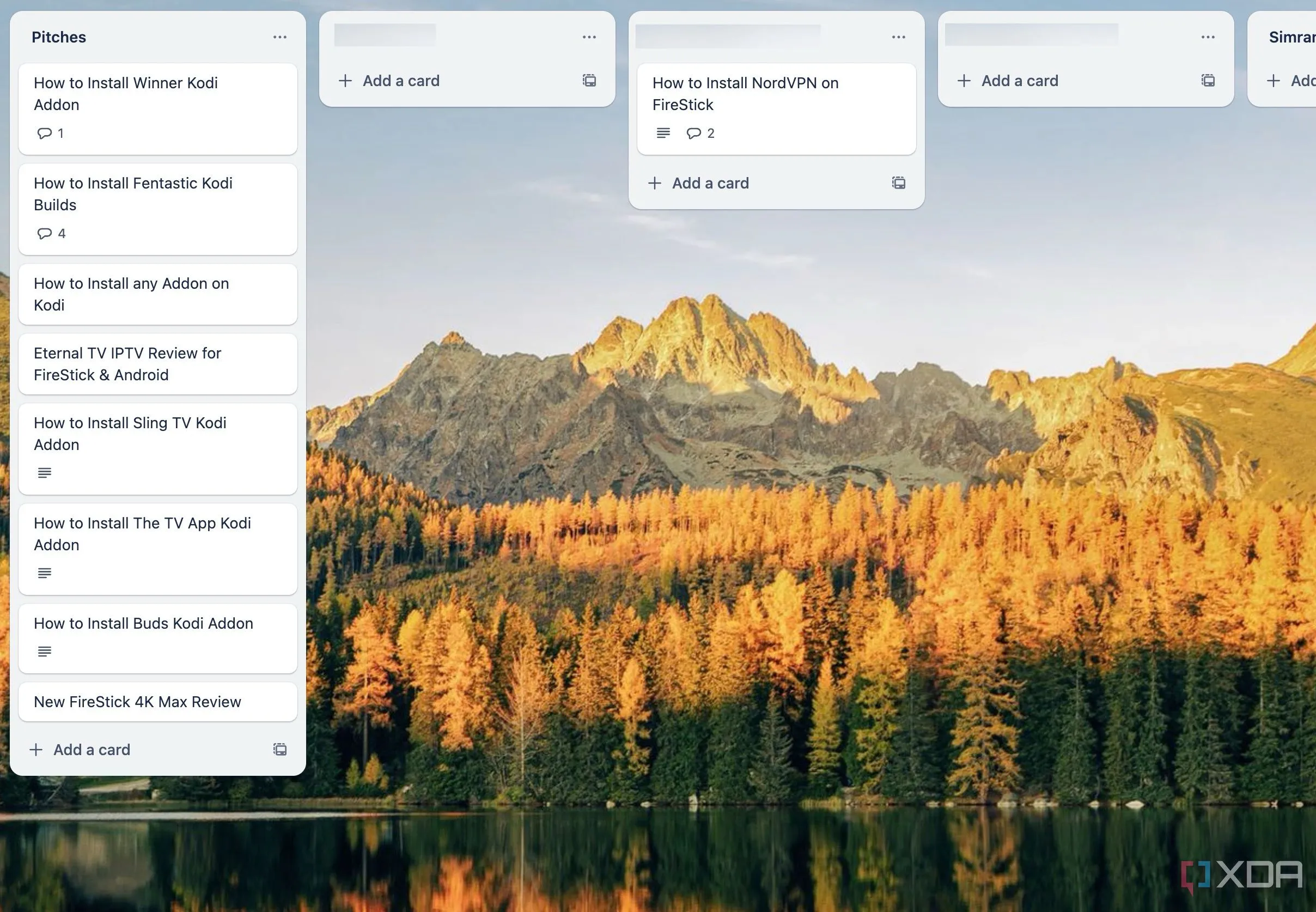This screenshot has width=1316, height=912.
Task: Click description icon on Buds Kodi Addon card
Action: click(x=45, y=651)
